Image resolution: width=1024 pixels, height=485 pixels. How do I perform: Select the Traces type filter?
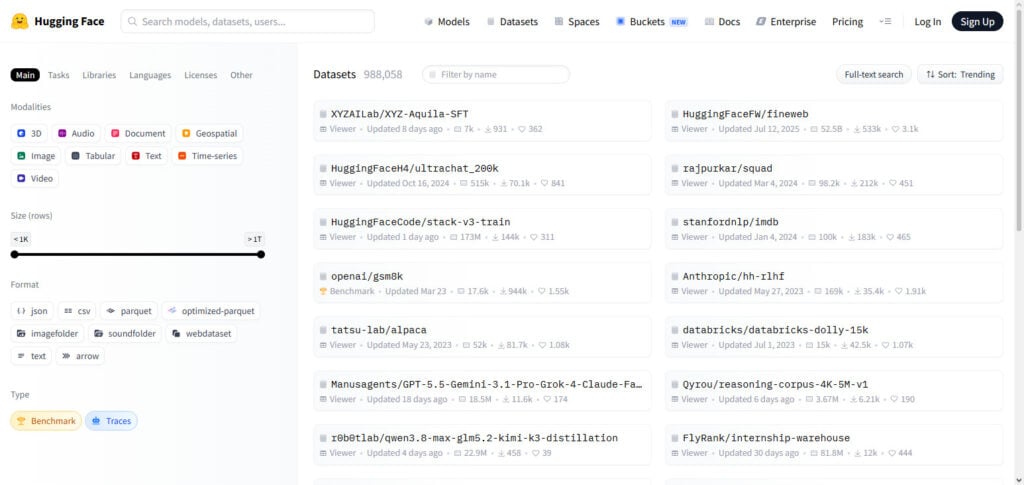tap(111, 421)
